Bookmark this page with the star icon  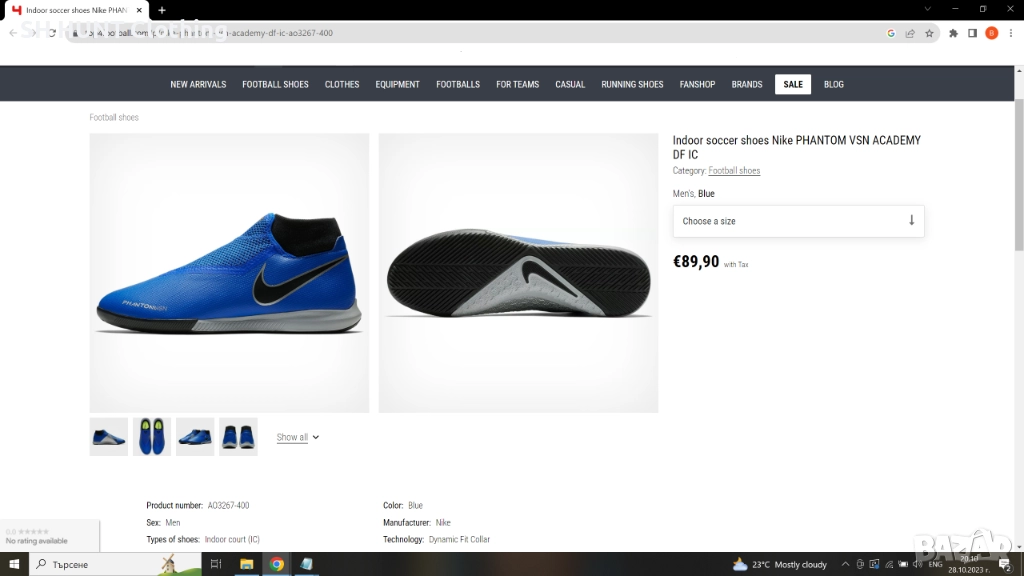point(929,33)
